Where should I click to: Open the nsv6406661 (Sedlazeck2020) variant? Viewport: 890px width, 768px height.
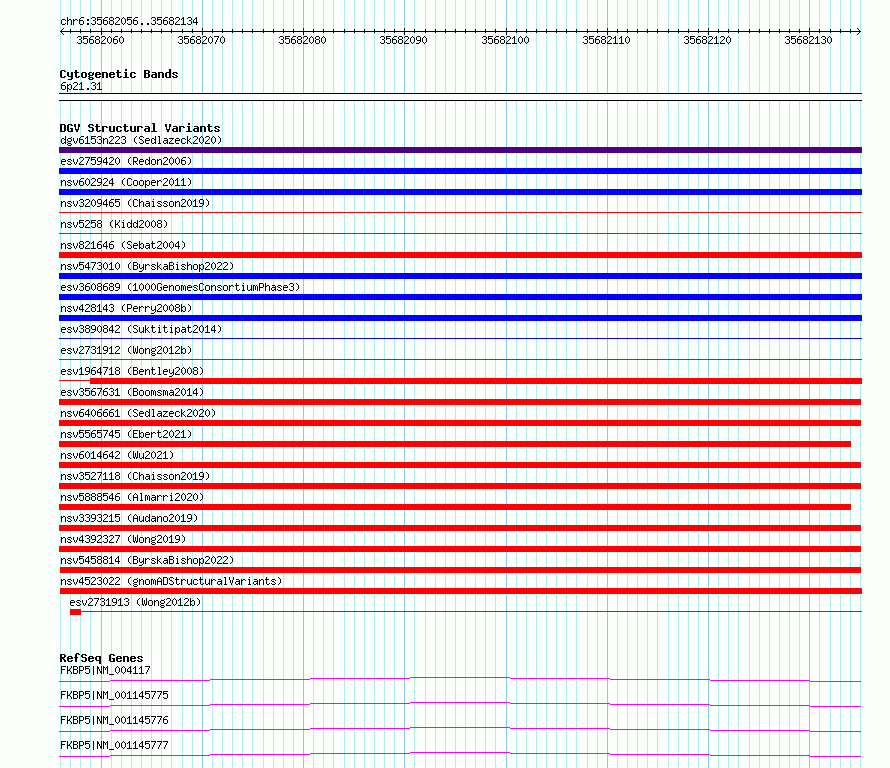[x=138, y=413]
